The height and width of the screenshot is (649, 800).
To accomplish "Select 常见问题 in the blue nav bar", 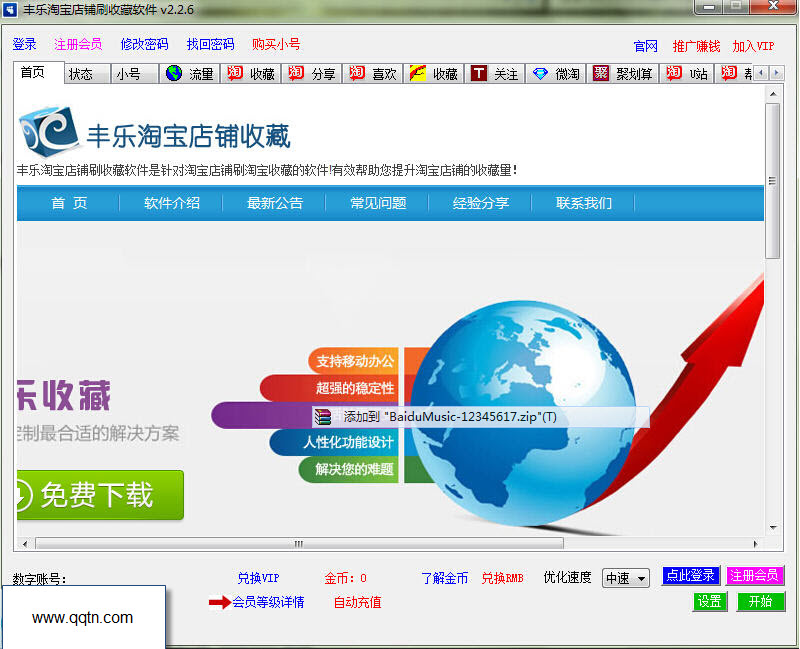I will click(x=378, y=203).
